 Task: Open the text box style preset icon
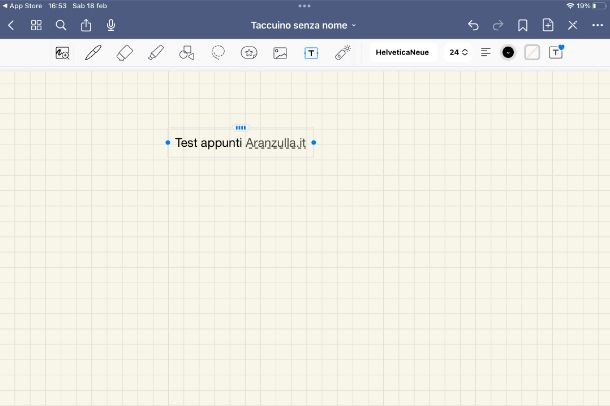(556, 52)
